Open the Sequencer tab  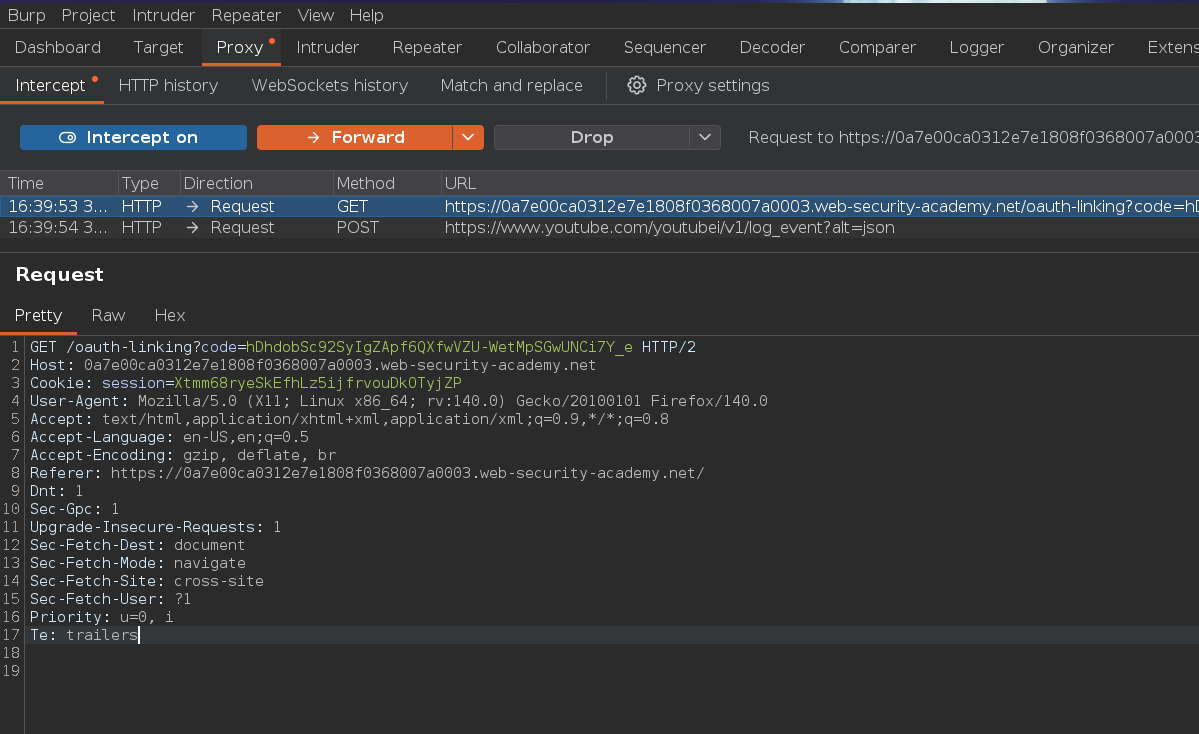(664, 47)
